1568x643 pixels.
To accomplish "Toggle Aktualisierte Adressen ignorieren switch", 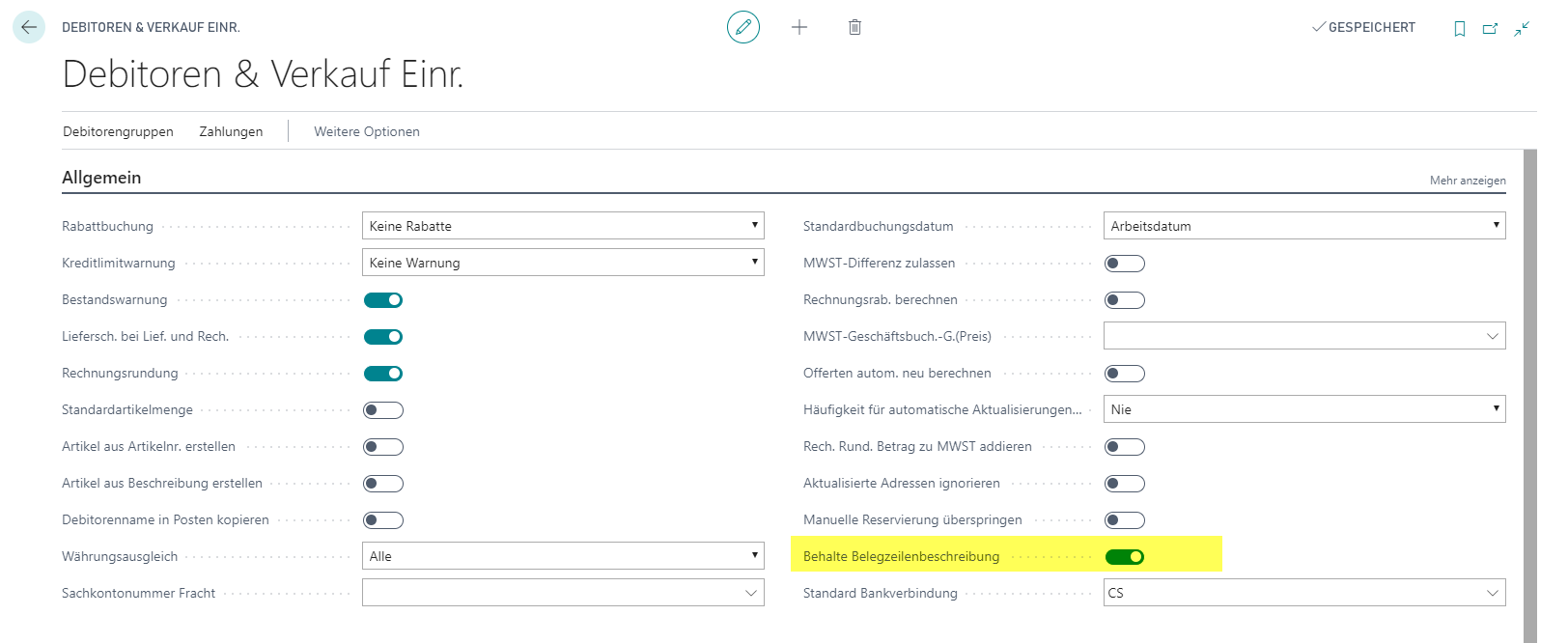I will point(1125,484).
